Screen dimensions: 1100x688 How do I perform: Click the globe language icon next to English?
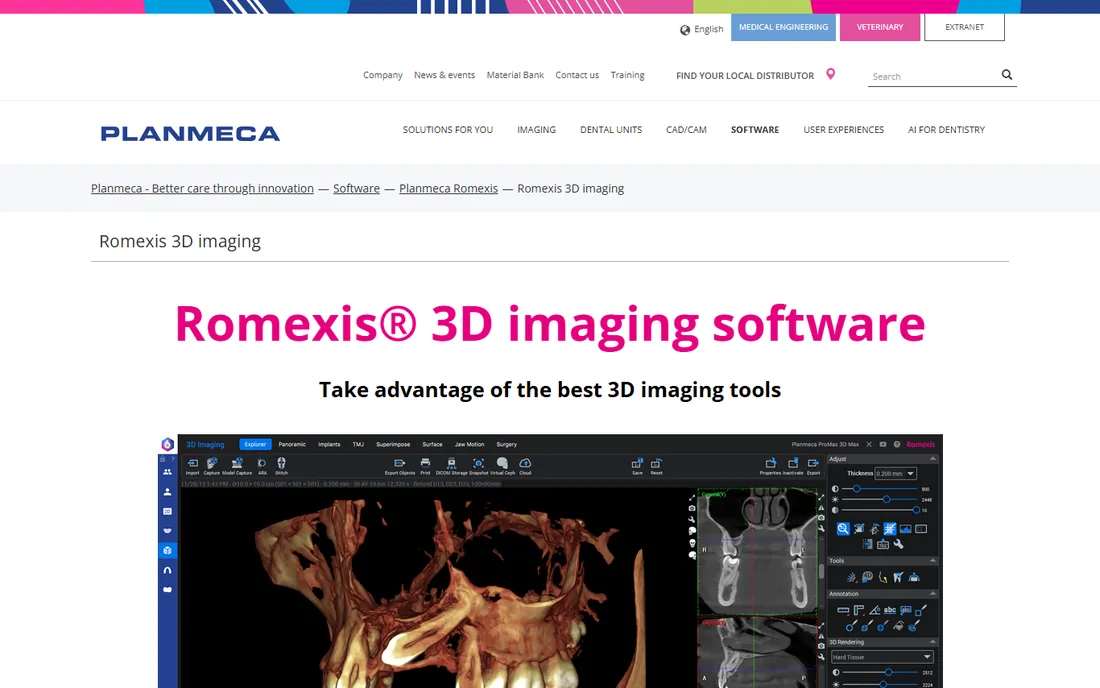coord(685,29)
